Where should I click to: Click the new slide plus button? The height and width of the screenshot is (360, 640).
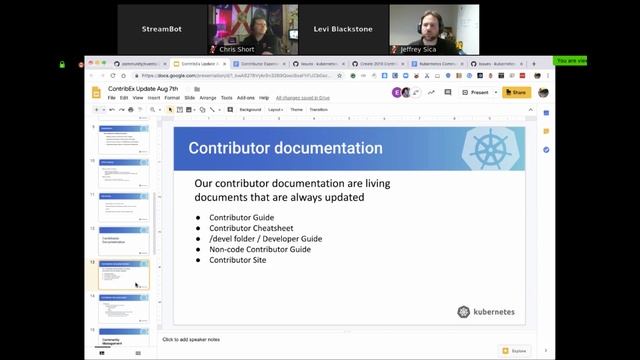click(x=96, y=110)
